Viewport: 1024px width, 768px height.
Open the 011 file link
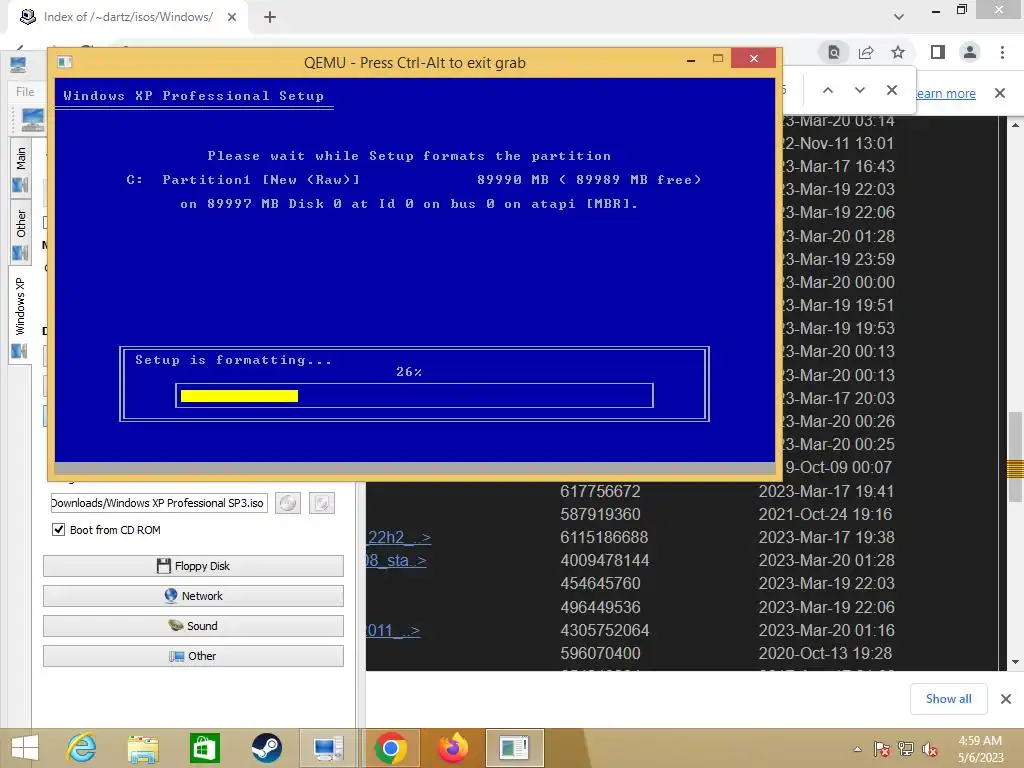tap(393, 630)
